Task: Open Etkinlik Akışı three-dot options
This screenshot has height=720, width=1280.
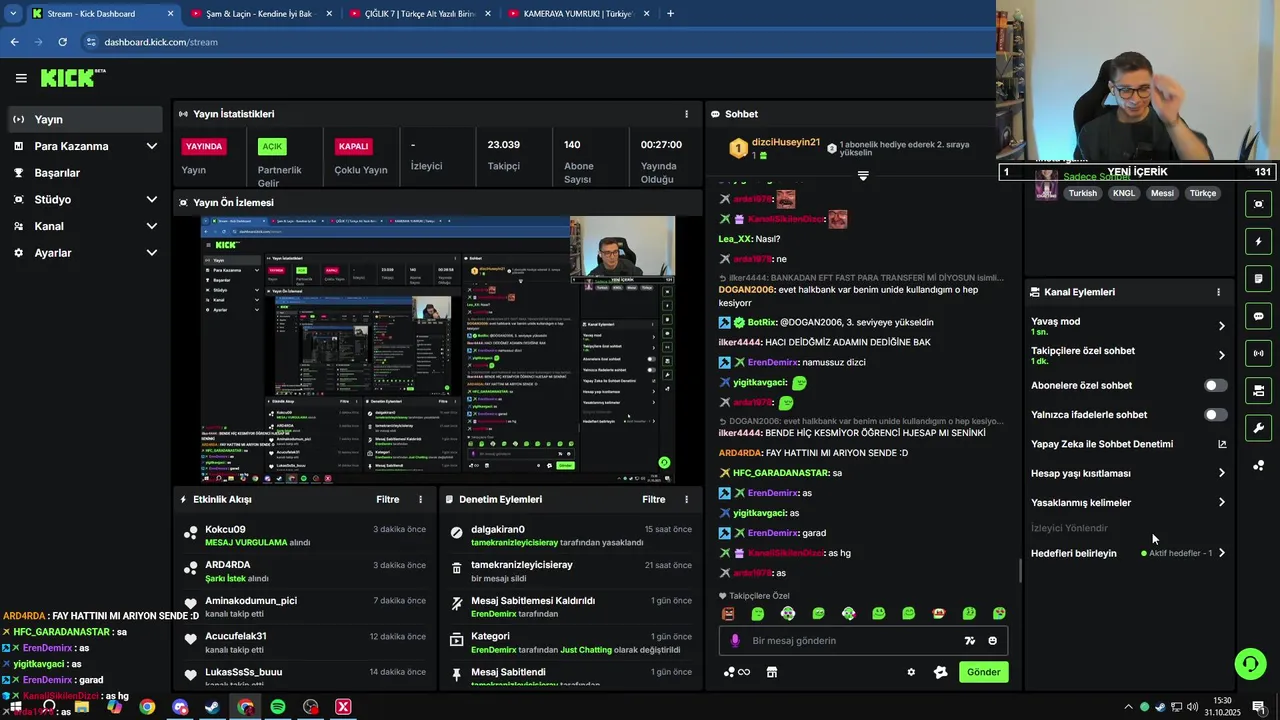Action: (420, 499)
